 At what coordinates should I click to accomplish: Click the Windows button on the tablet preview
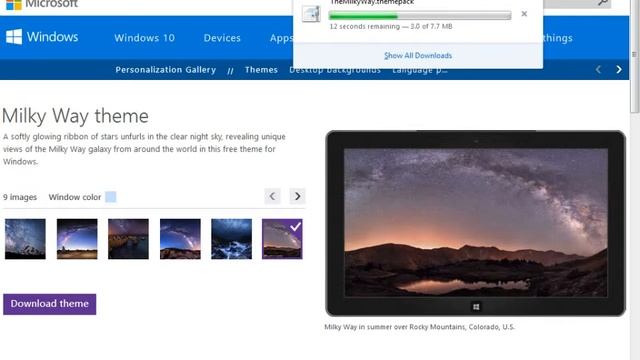(476, 307)
